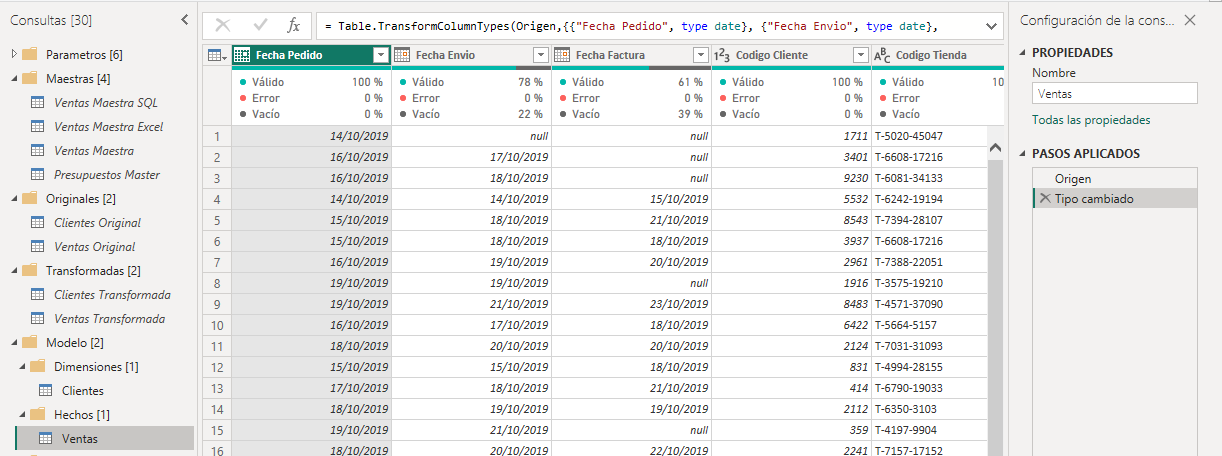The height and width of the screenshot is (456, 1222).
Task: Collapse the Transformadas [2] folder
Action: point(14,270)
